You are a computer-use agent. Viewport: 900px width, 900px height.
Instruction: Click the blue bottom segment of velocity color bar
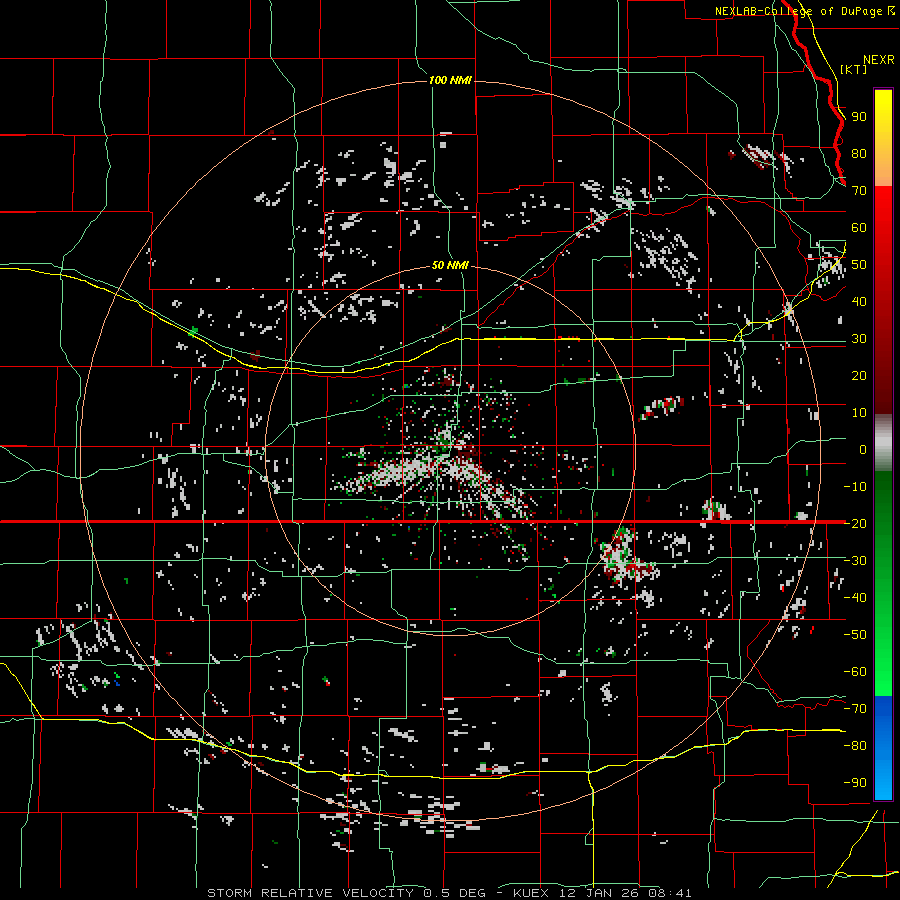[x=883, y=747]
